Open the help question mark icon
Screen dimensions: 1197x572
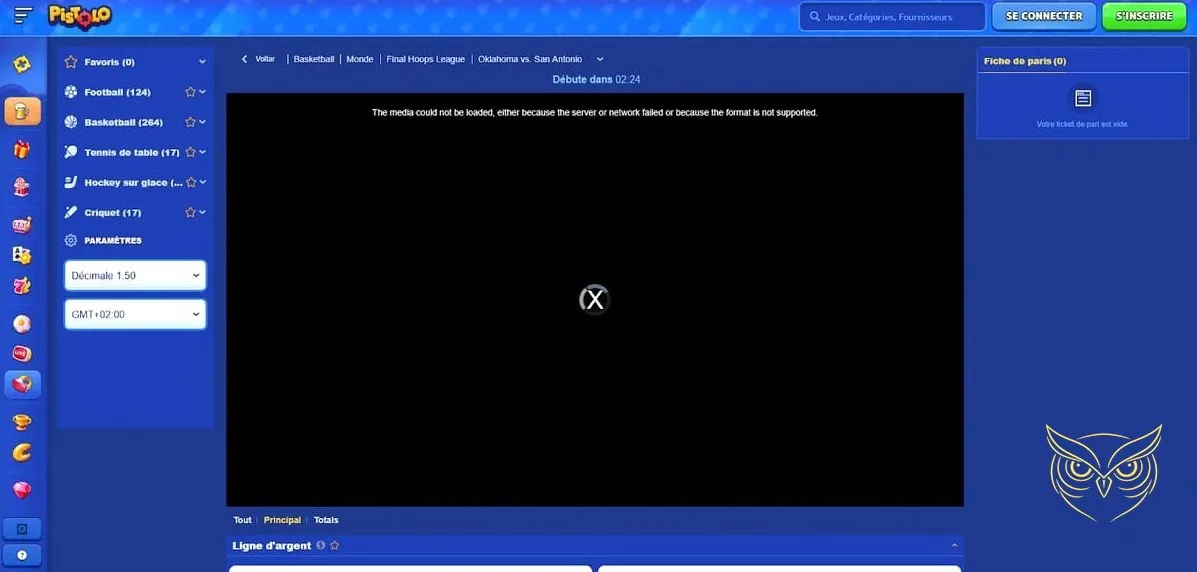point(22,555)
